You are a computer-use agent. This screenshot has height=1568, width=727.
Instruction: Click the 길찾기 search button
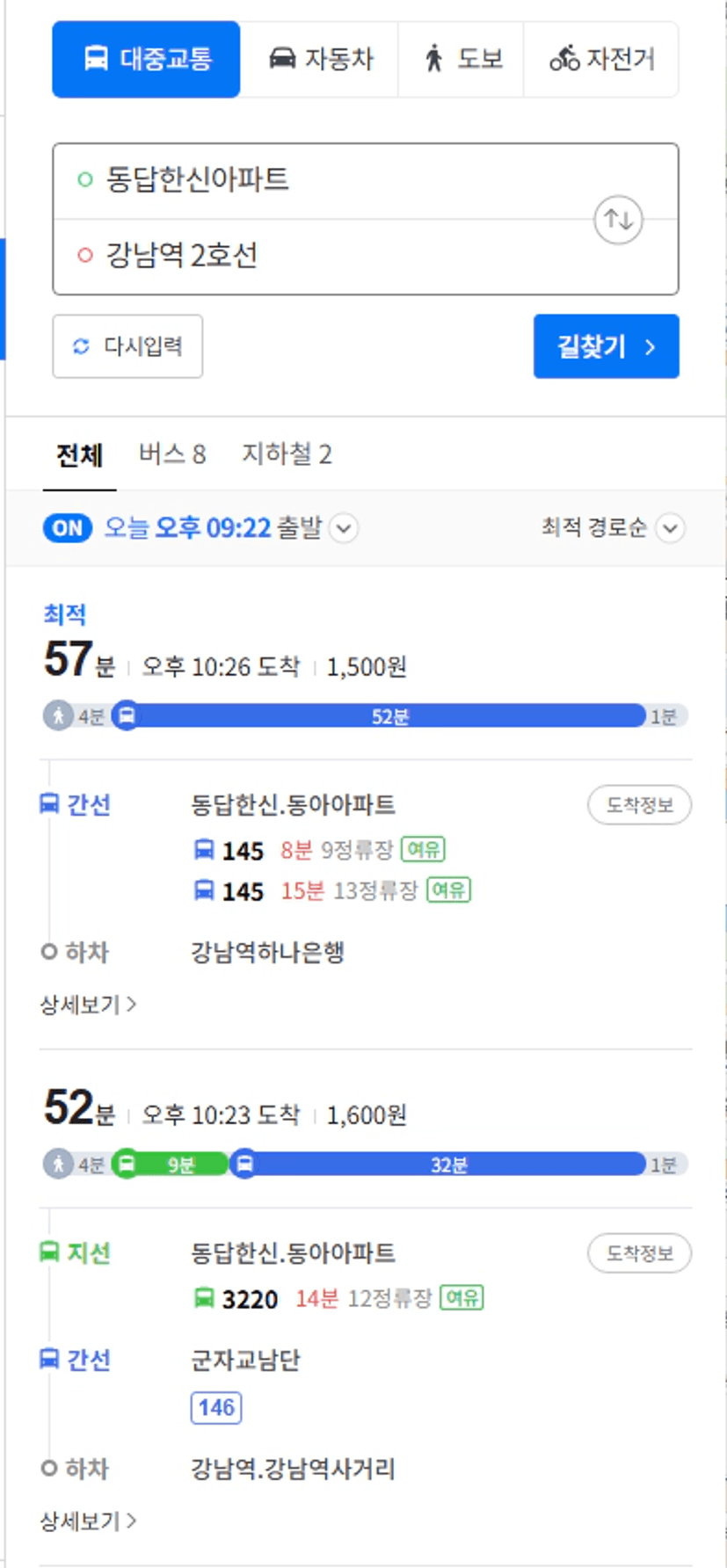[606, 346]
